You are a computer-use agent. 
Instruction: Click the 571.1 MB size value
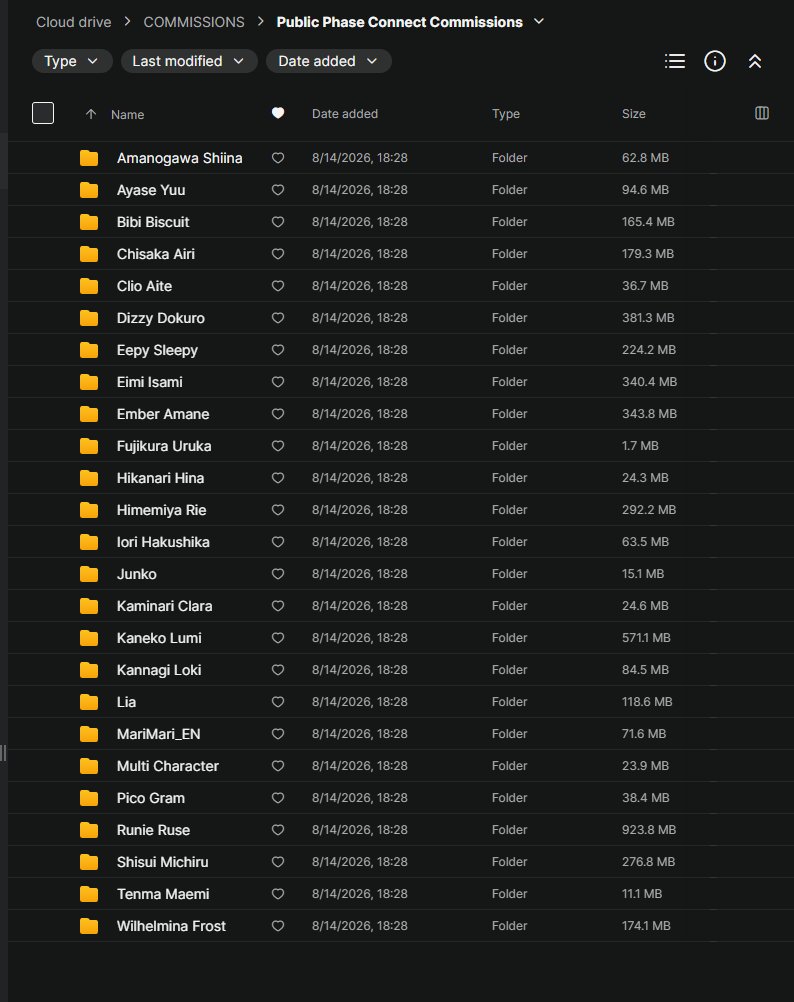click(646, 638)
